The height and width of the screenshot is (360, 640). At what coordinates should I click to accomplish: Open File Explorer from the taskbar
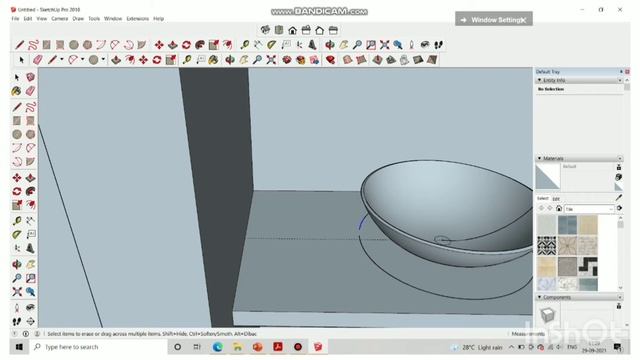[238, 347]
